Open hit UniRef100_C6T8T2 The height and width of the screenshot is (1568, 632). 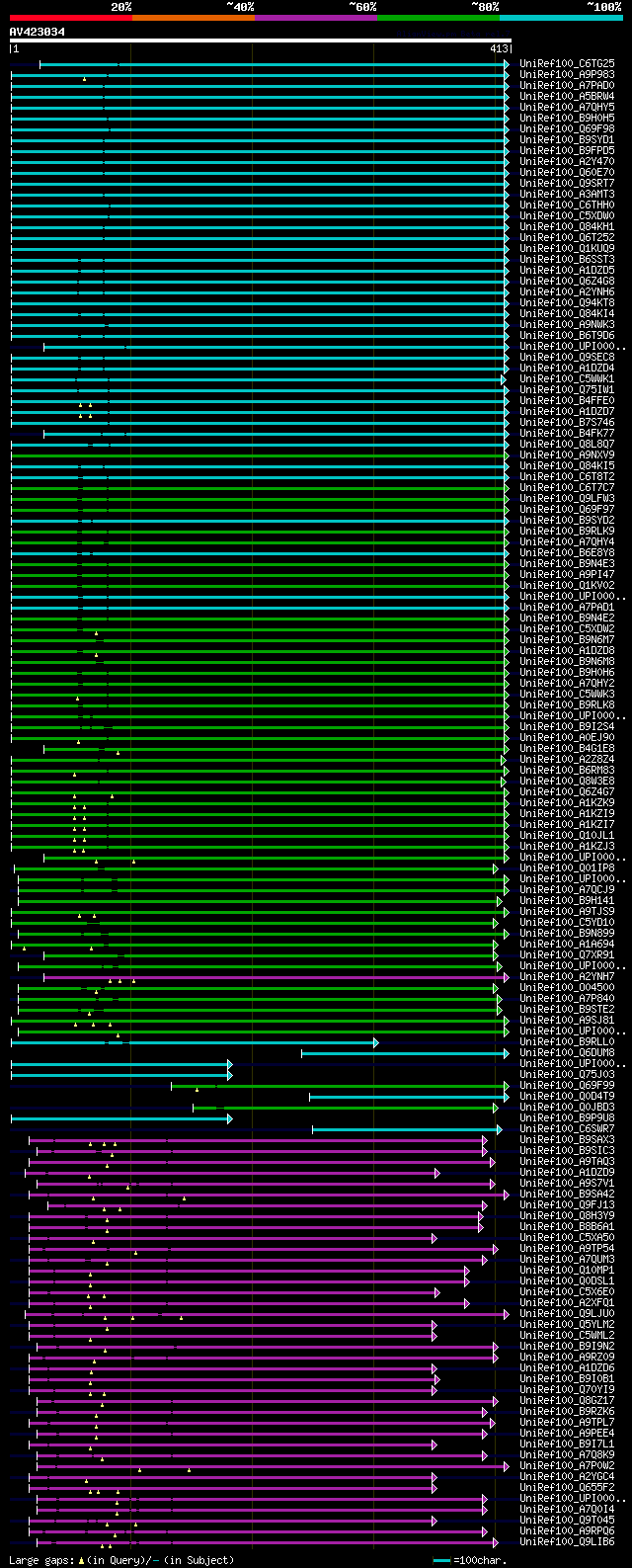pos(567,476)
